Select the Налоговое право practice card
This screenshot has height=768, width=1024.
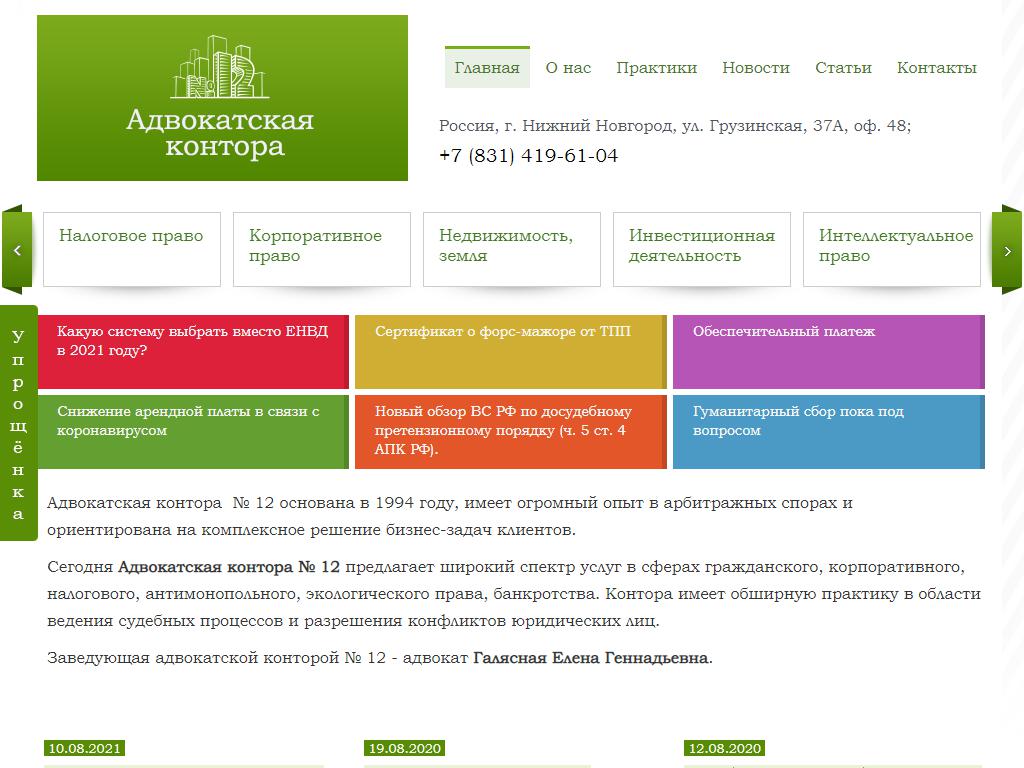pos(132,248)
